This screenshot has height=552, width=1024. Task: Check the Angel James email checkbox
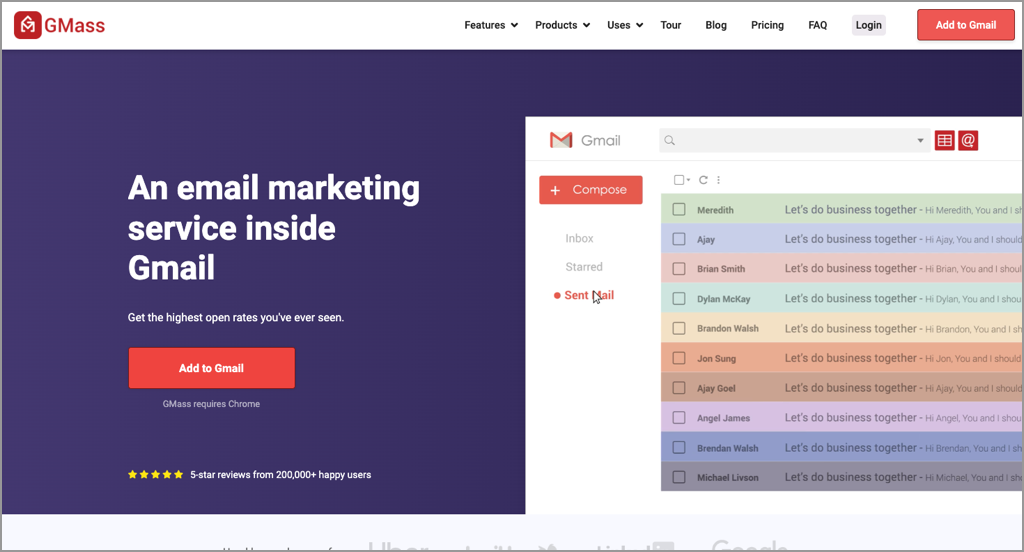click(x=679, y=417)
